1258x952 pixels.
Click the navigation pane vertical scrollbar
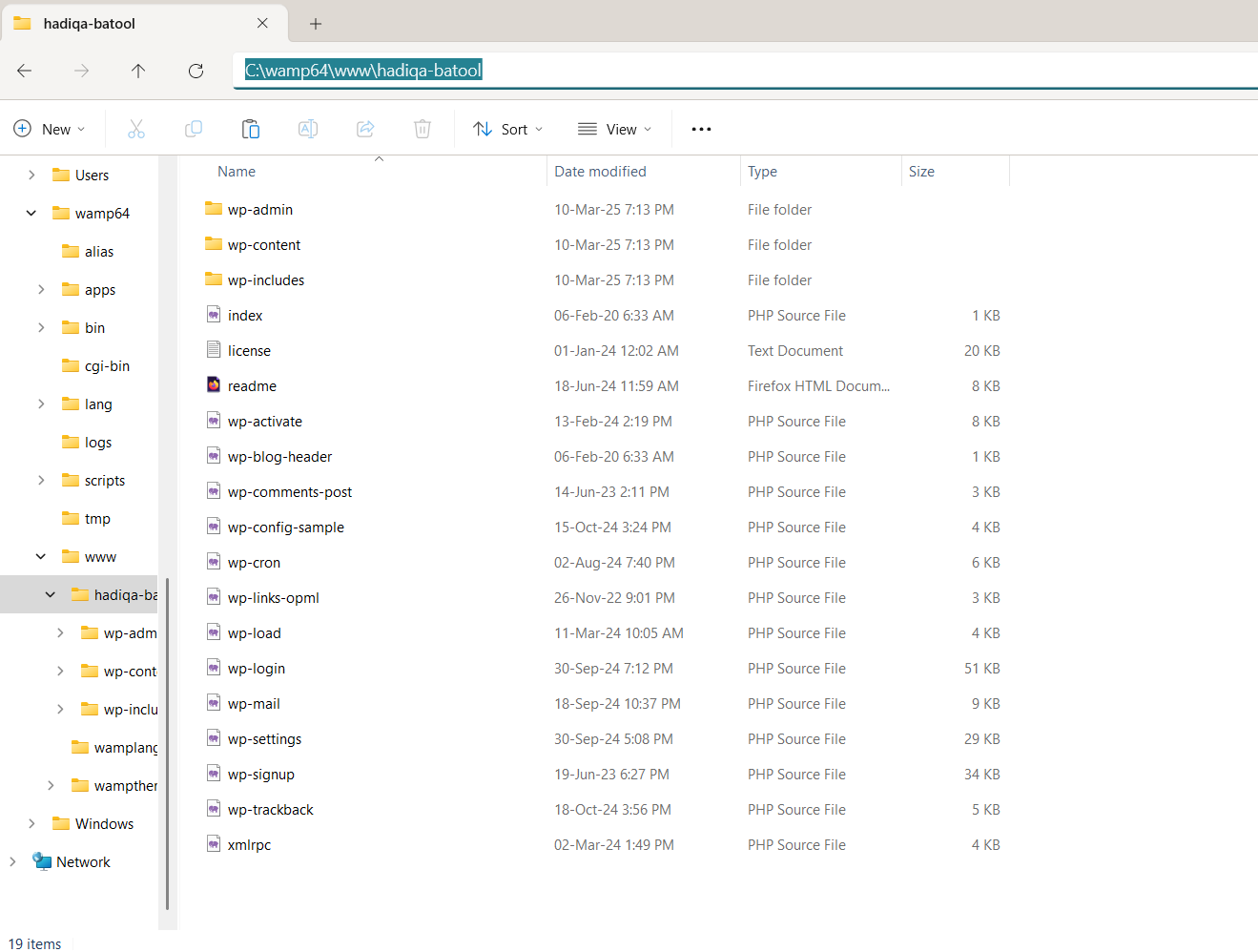tap(167, 744)
